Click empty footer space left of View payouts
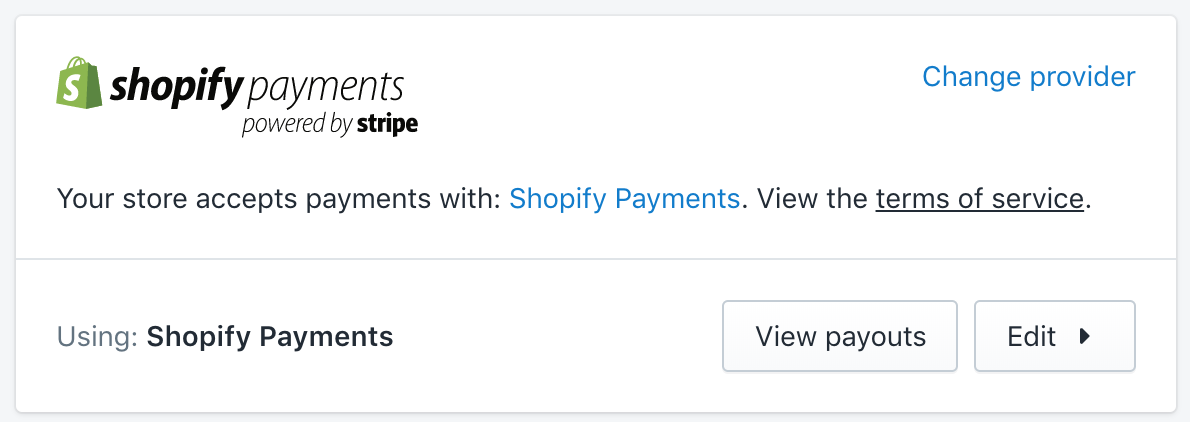1190x422 pixels. (x=560, y=337)
